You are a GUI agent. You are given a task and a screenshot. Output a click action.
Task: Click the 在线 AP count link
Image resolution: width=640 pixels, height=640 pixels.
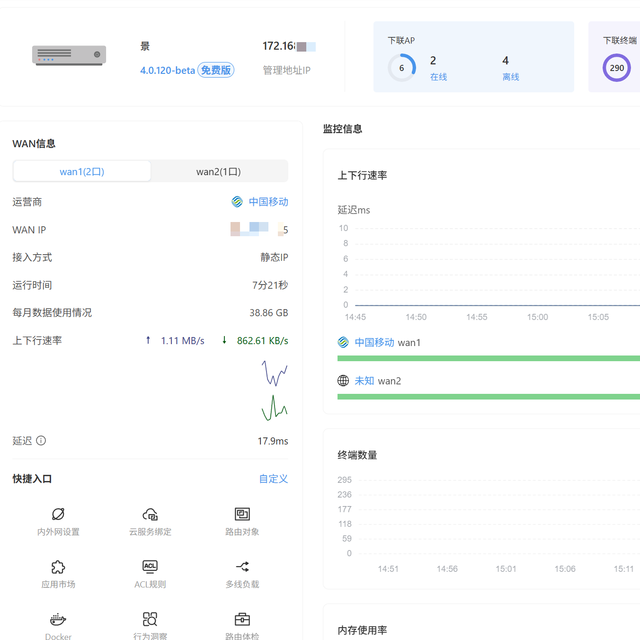click(x=438, y=77)
